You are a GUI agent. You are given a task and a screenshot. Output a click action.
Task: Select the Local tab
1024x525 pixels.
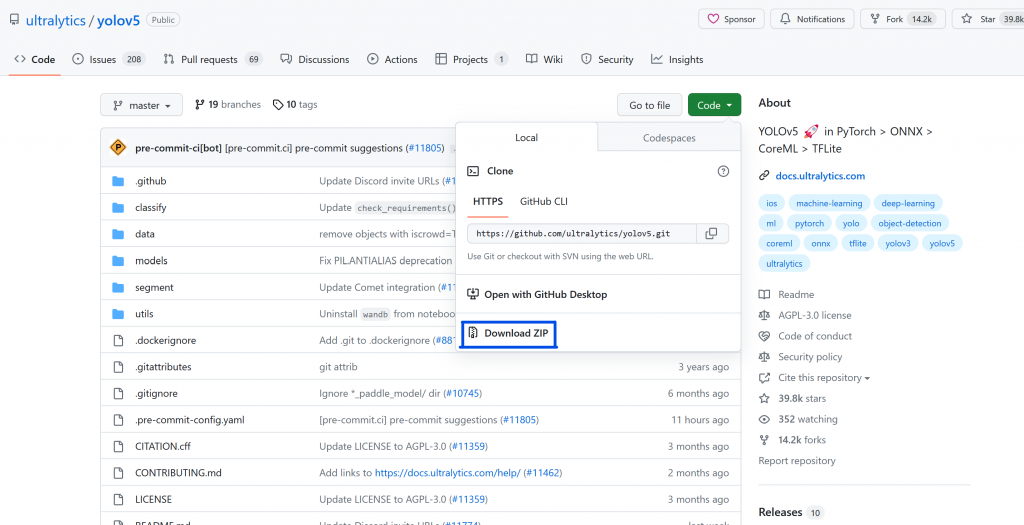(x=526, y=138)
